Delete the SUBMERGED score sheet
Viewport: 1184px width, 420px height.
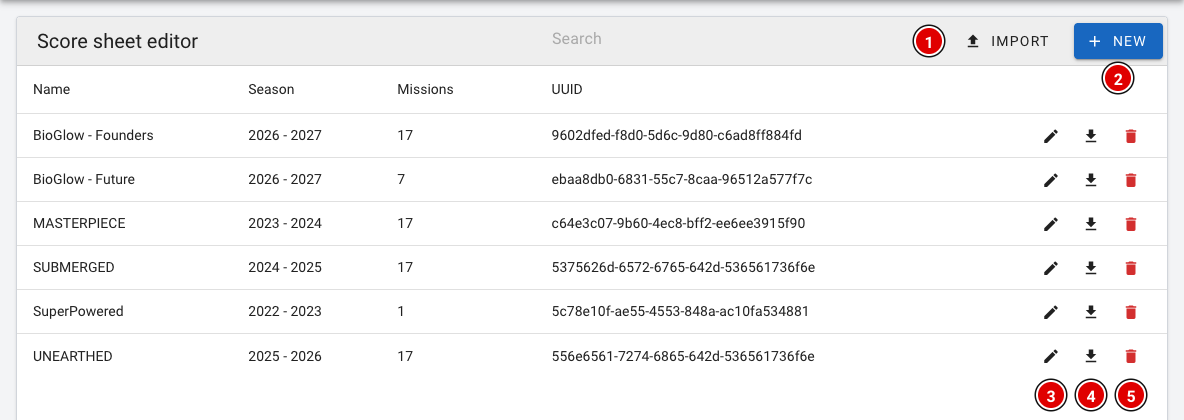[x=1130, y=267]
